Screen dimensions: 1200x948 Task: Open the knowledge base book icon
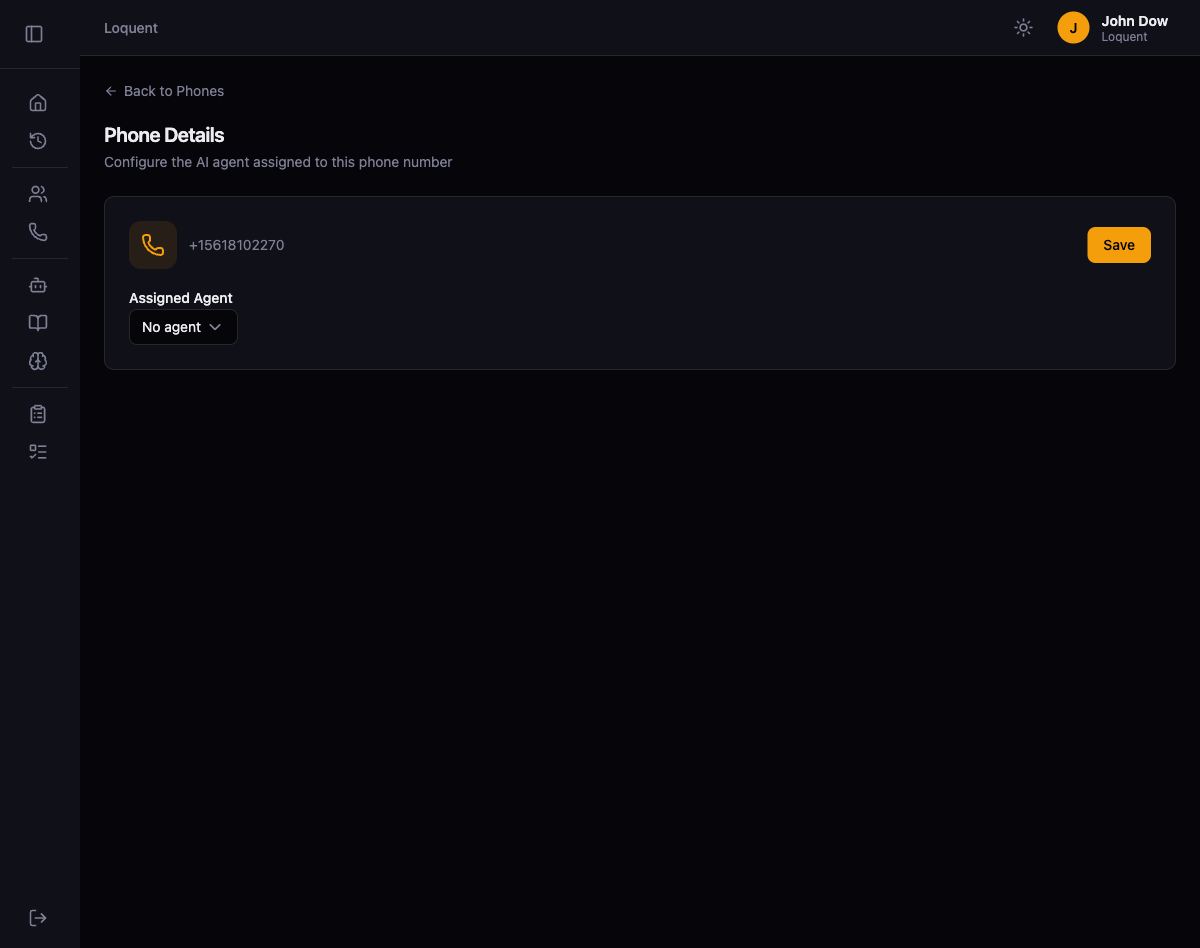point(38,323)
